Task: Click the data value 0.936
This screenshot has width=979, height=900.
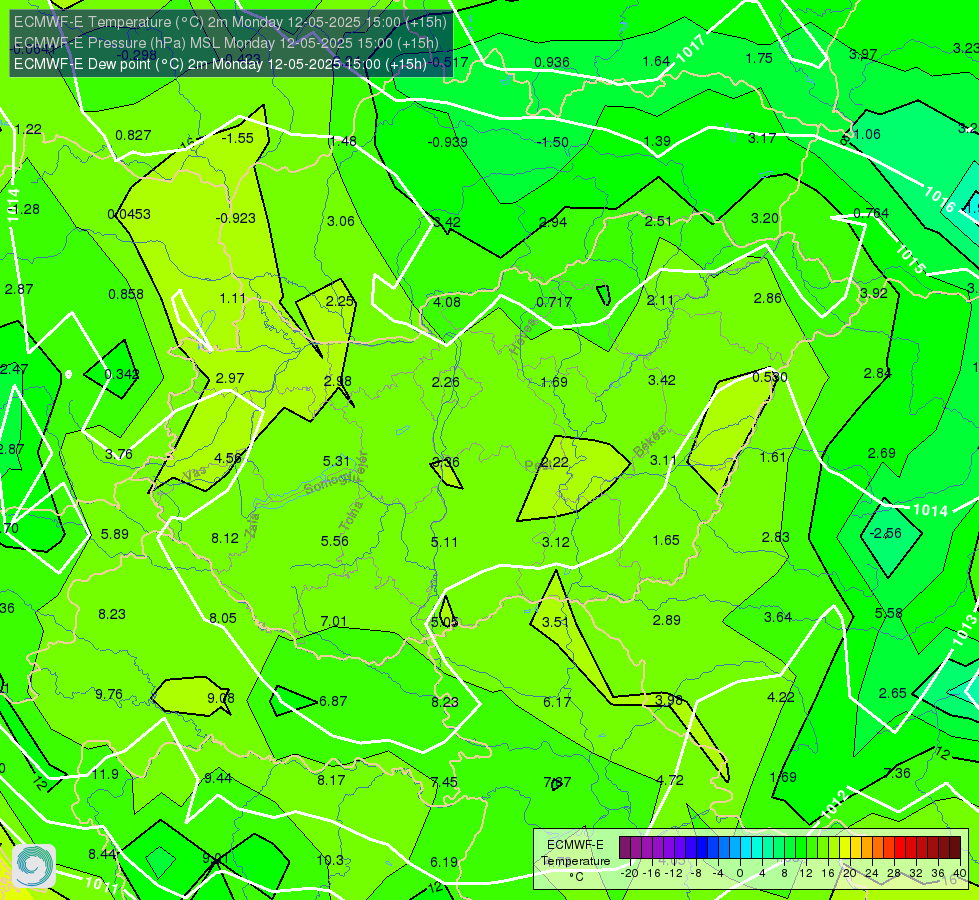Action: (x=552, y=62)
